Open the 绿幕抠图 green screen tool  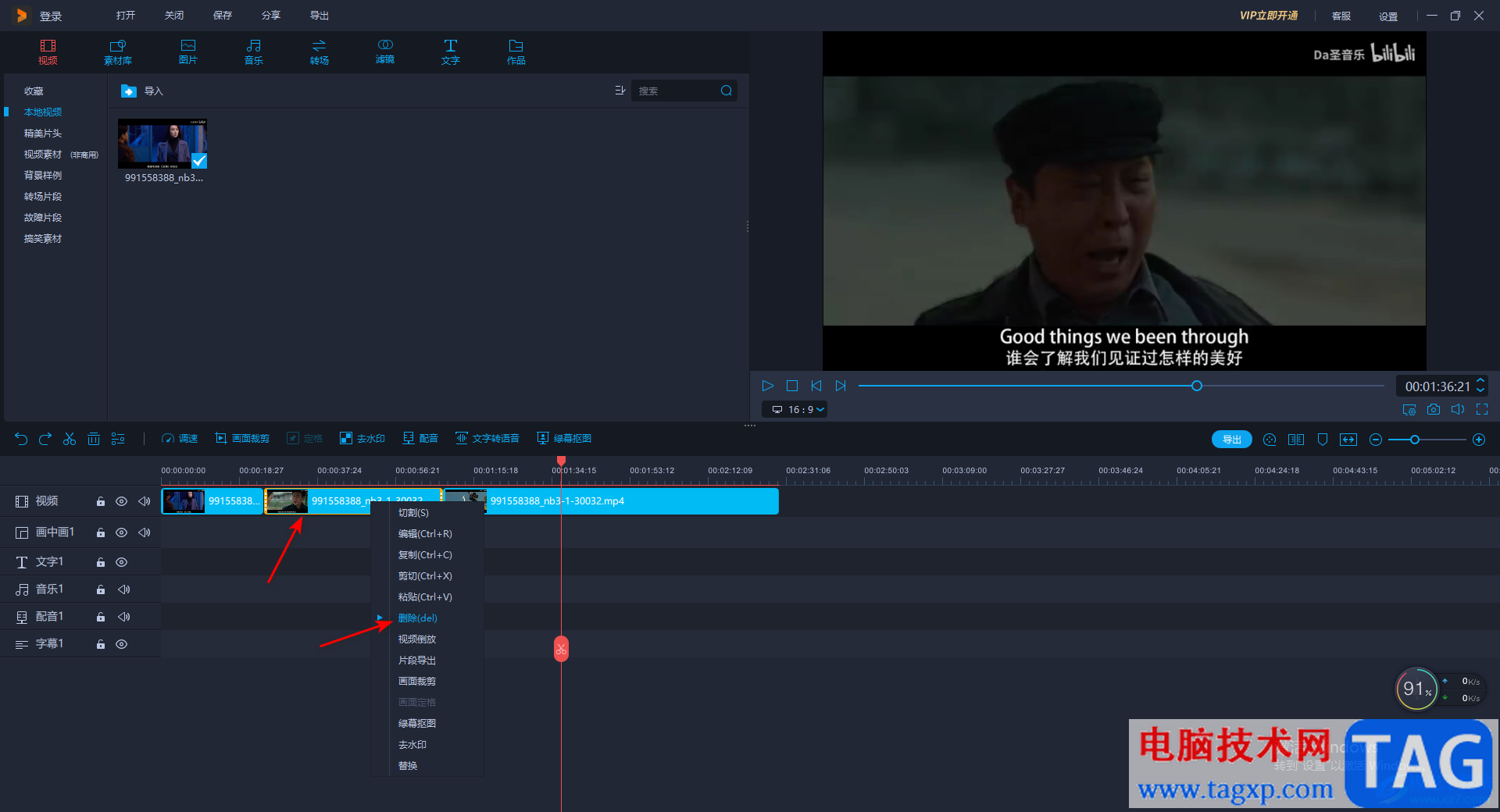coord(564,439)
